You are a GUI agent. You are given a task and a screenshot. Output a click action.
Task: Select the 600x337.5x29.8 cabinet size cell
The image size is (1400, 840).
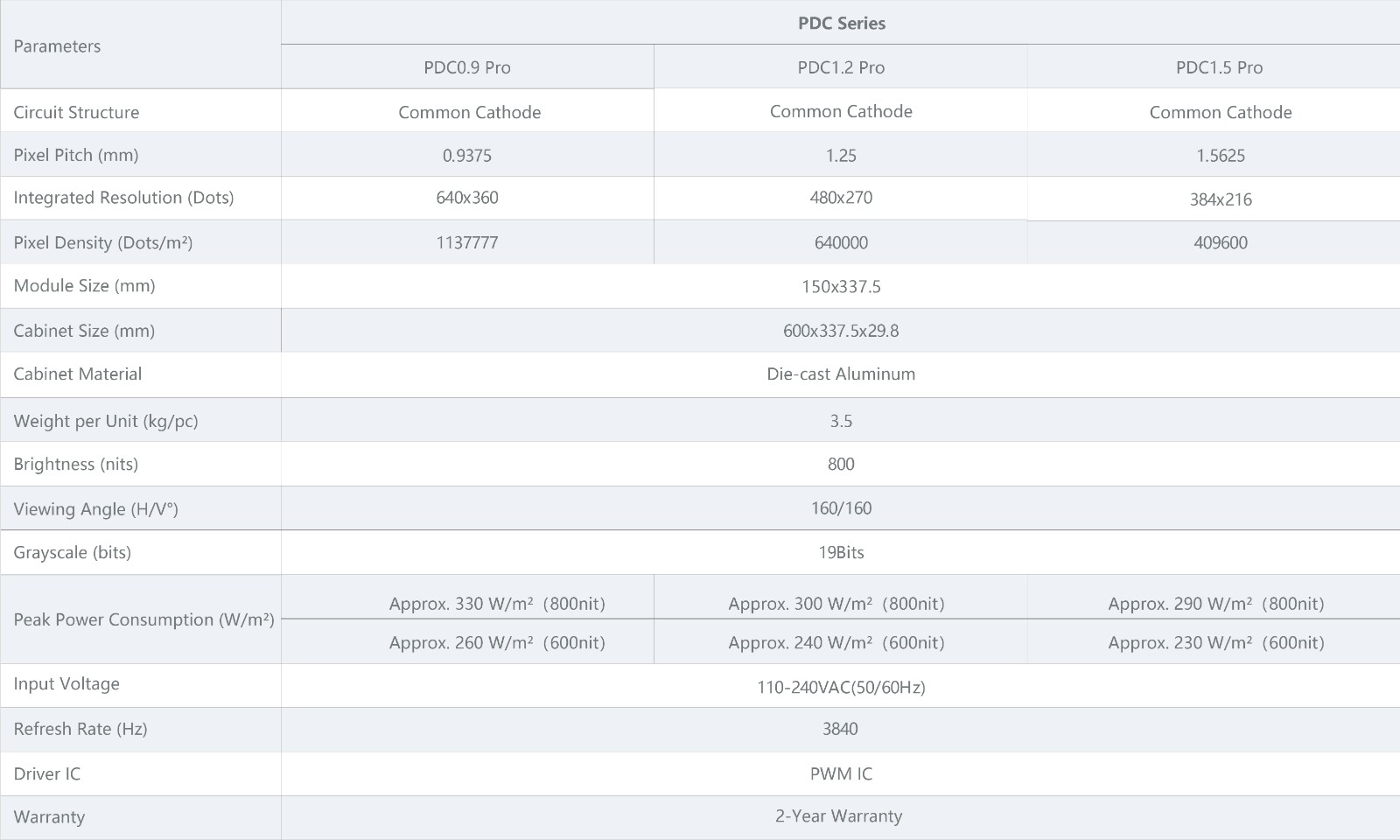pyautogui.click(x=841, y=331)
